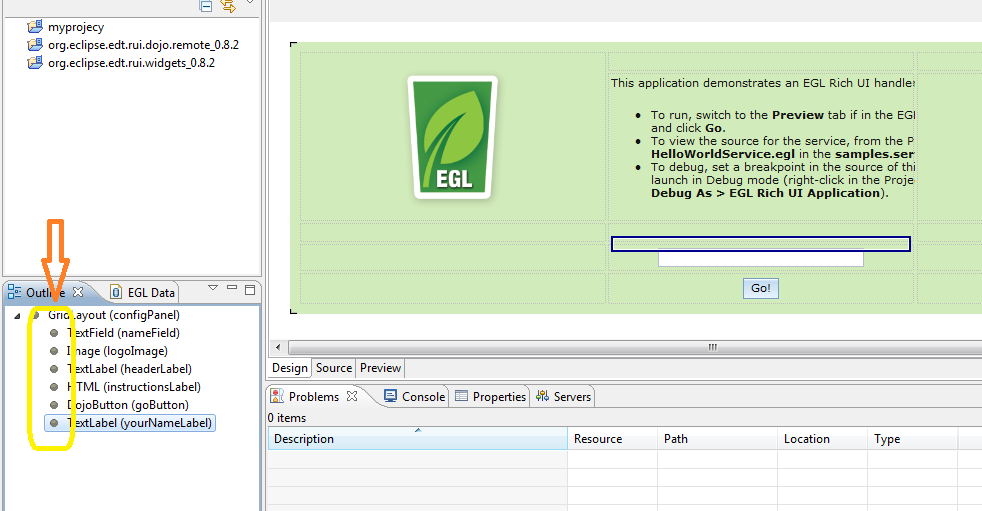Select the highlighted yourNameLabel box in the designer
This screenshot has width=982, height=511.
tap(761, 244)
